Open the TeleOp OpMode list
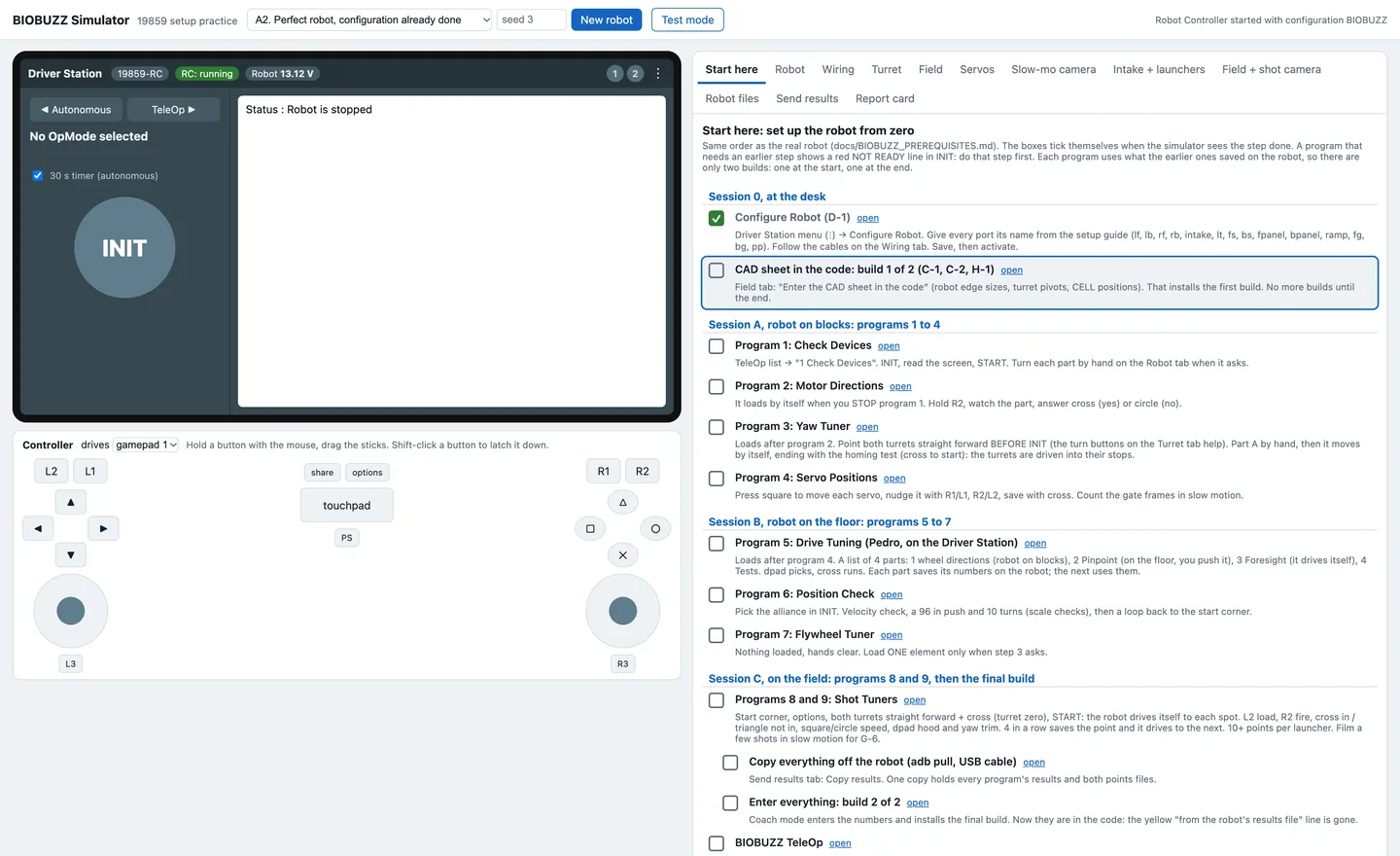 click(x=173, y=110)
